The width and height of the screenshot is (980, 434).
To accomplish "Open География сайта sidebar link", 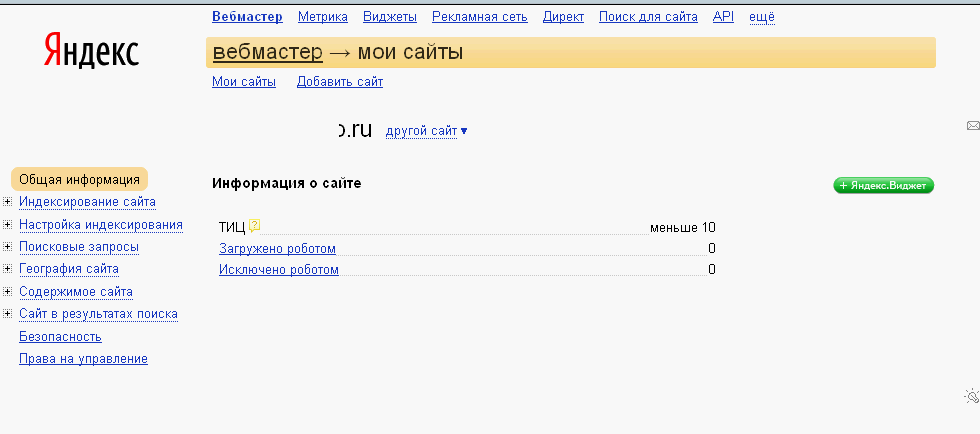I will (x=69, y=269).
